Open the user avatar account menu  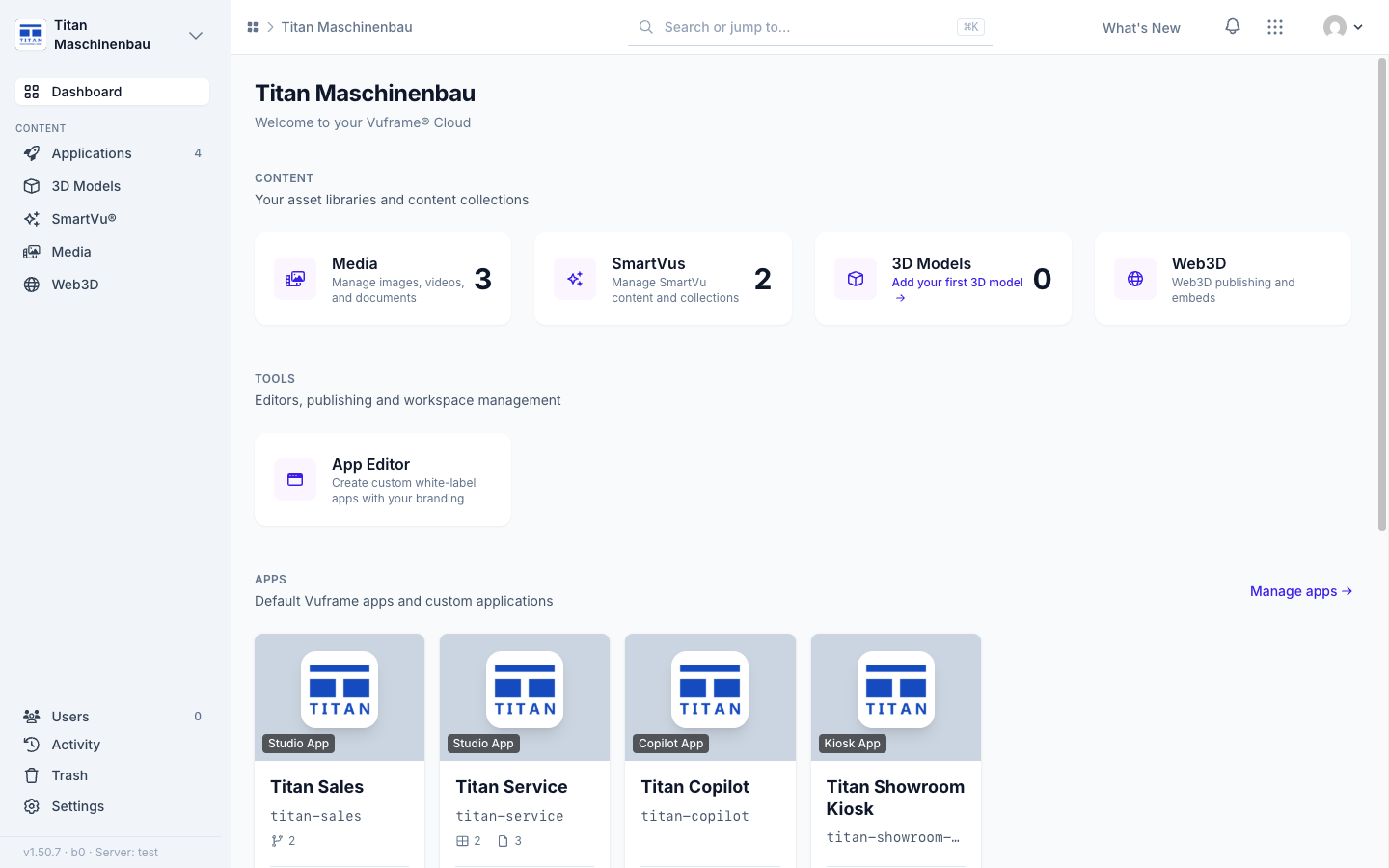click(x=1343, y=27)
